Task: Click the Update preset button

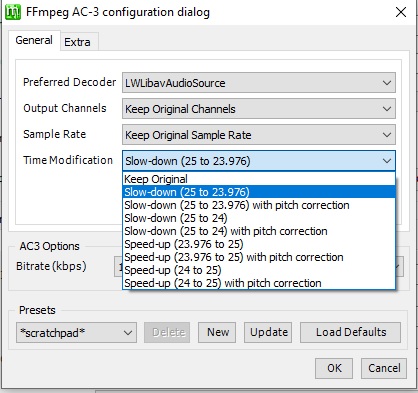Action: [x=268, y=332]
